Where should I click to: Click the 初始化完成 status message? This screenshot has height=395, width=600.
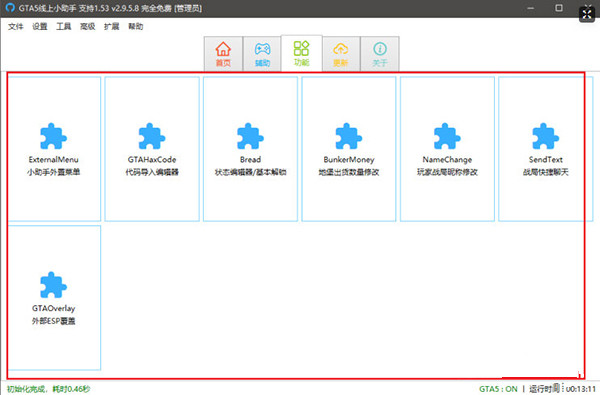pyautogui.click(x=48, y=389)
